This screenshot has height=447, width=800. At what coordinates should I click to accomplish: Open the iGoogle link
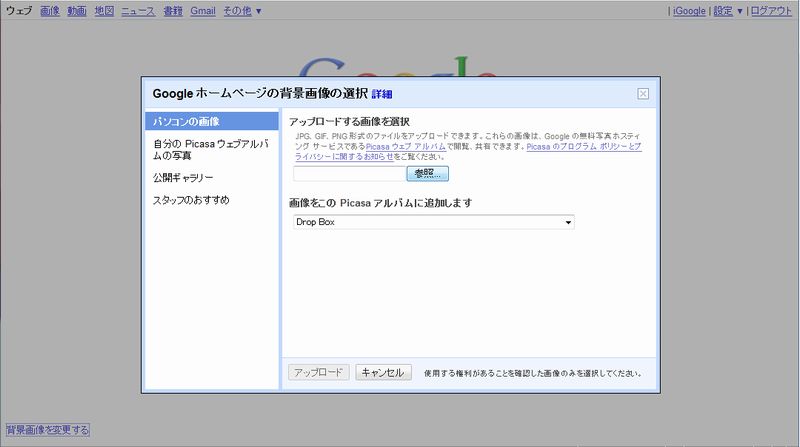(689, 11)
